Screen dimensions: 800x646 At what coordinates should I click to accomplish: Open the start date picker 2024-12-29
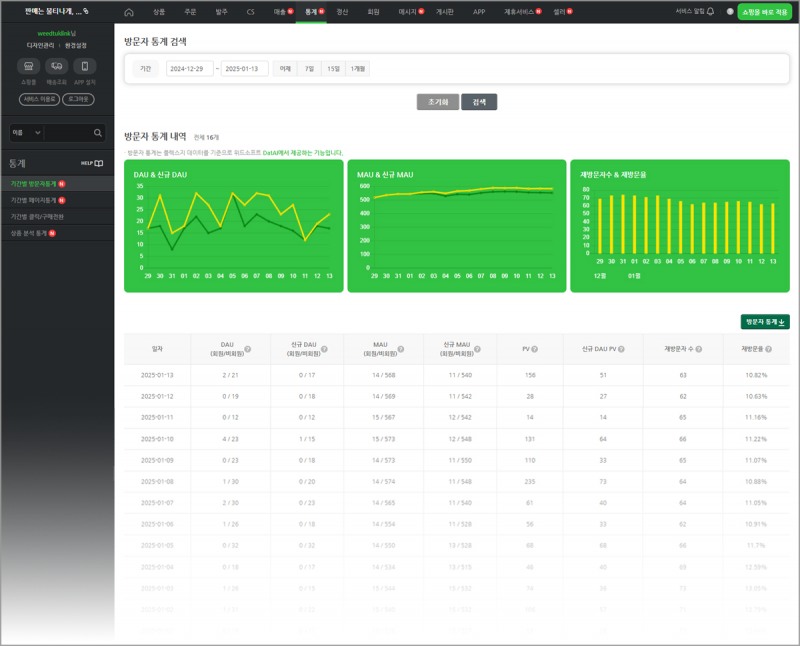[x=190, y=69]
